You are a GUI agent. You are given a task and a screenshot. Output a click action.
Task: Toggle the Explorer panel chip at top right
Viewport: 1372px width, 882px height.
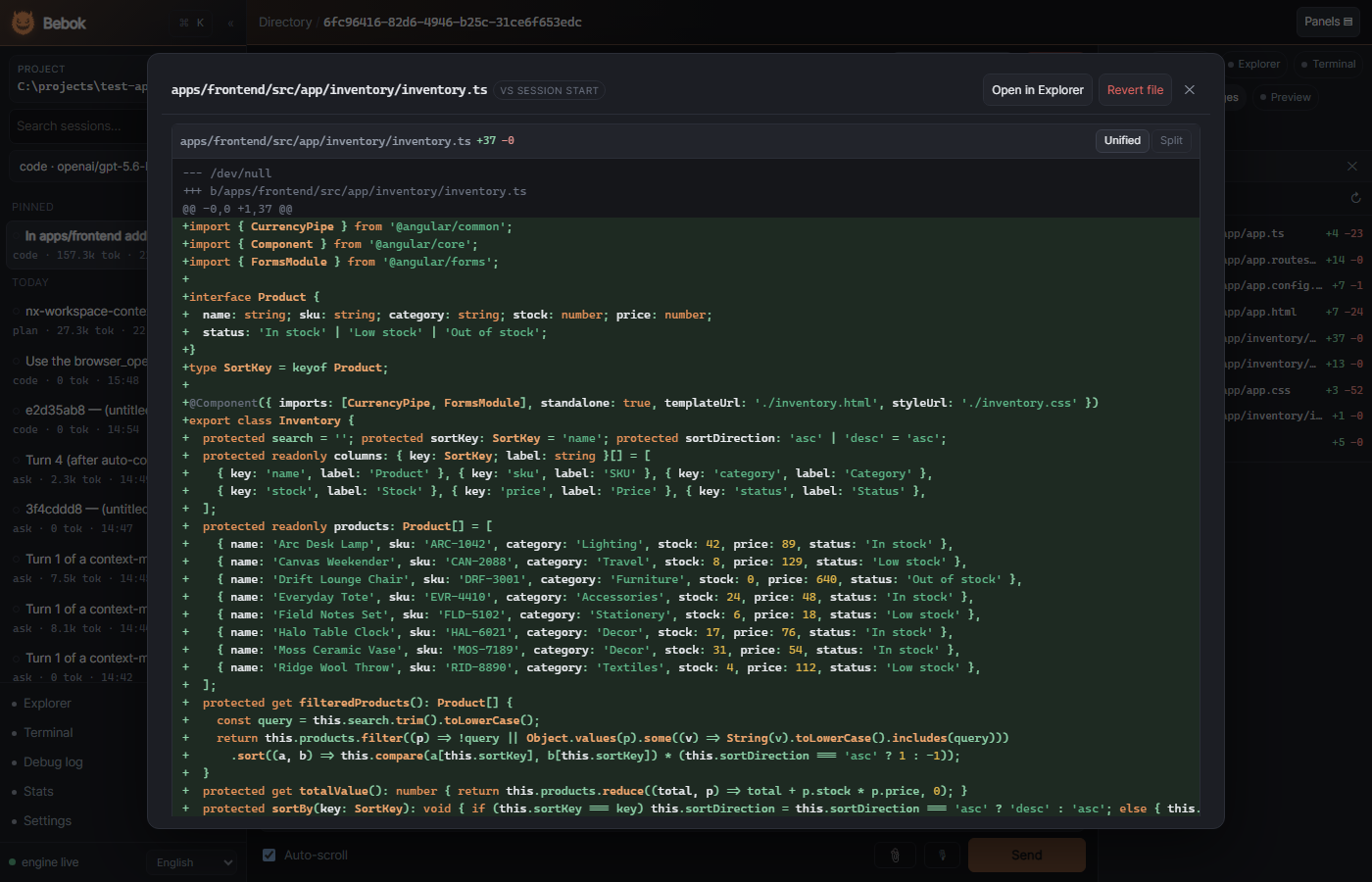point(1254,65)
